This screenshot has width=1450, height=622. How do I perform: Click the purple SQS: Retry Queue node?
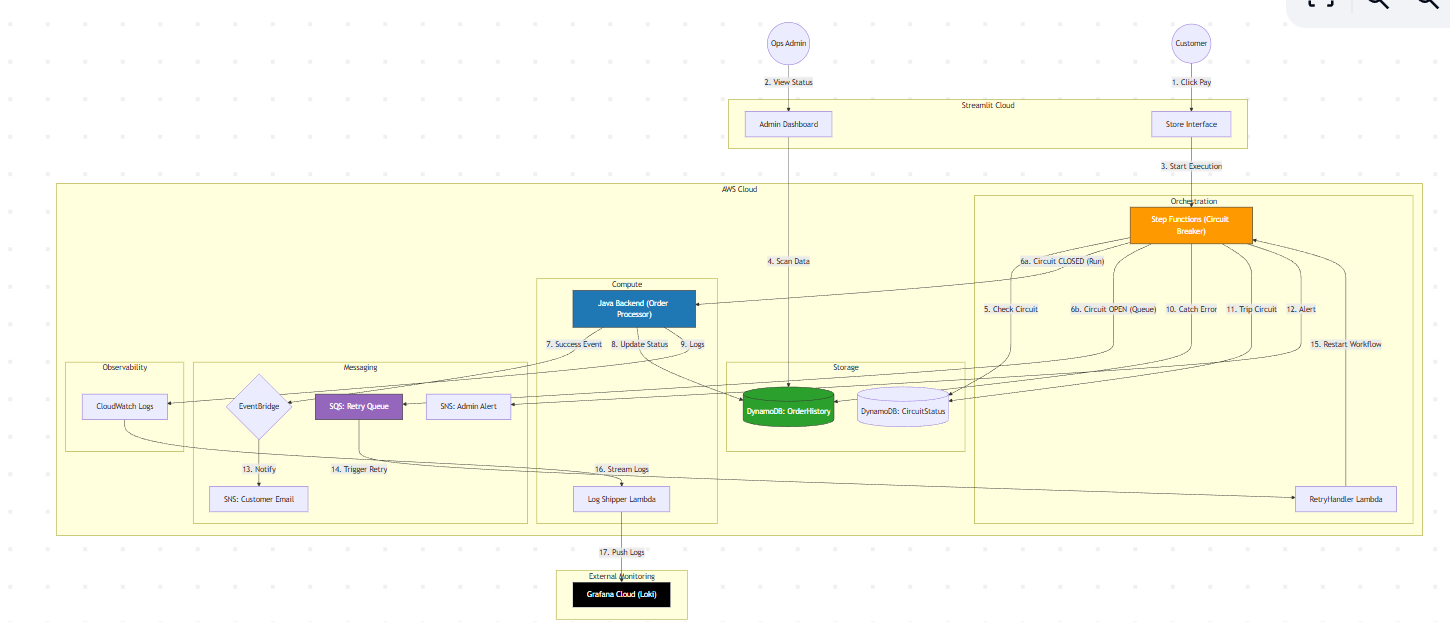pyautogui.click(x=358, y=406)
